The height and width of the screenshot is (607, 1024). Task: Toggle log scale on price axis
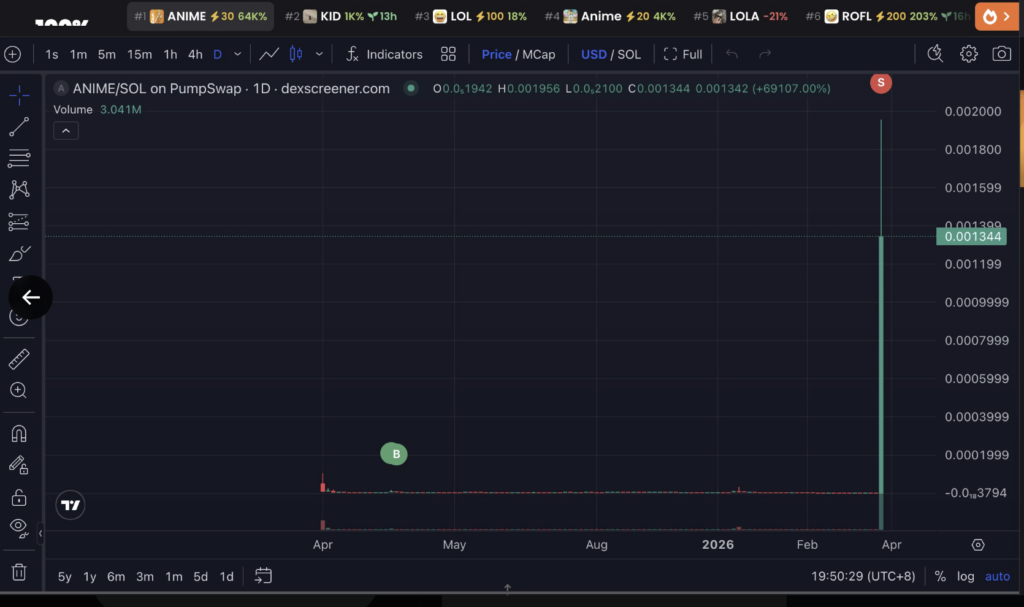click(965, 576)
